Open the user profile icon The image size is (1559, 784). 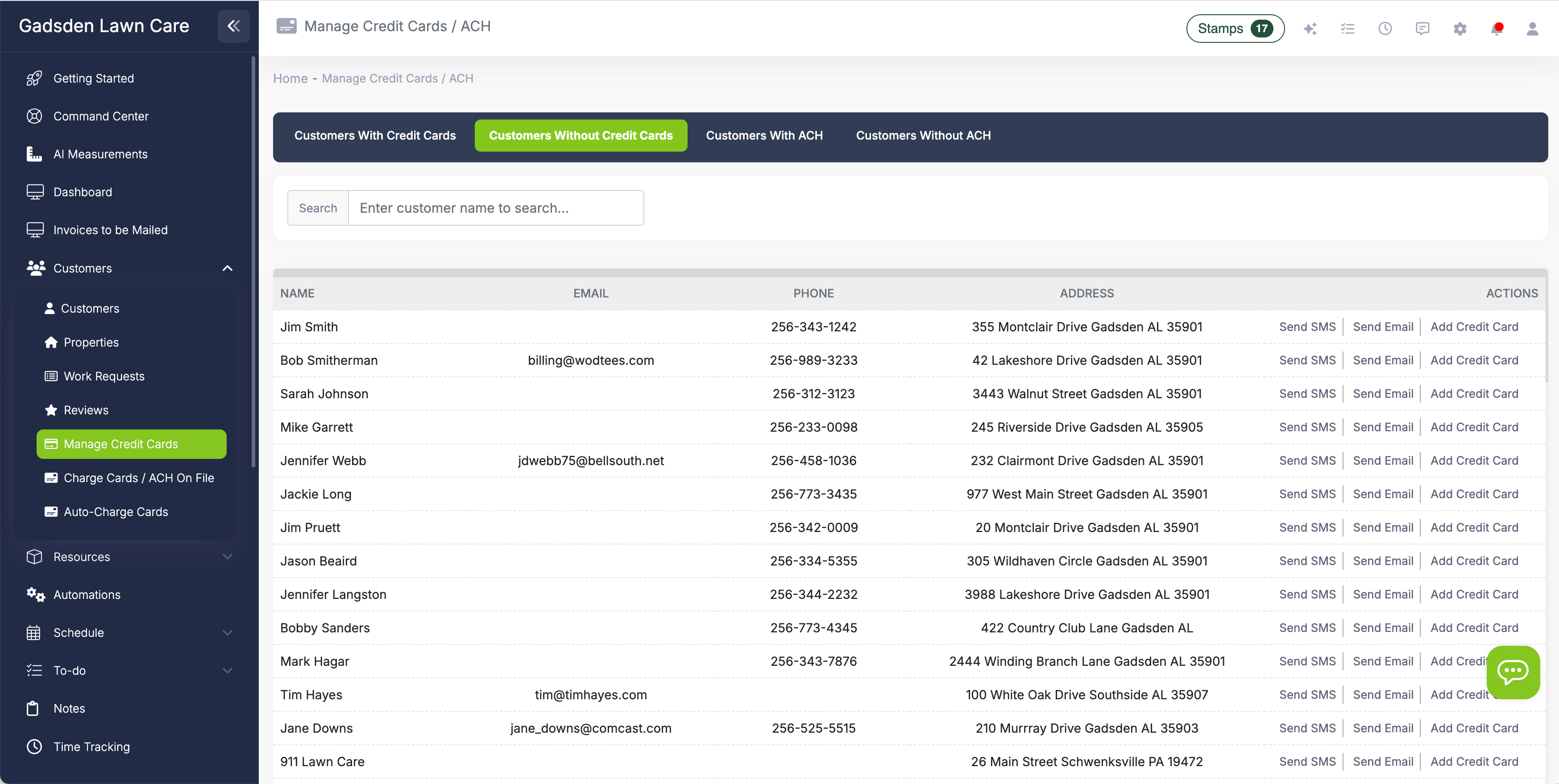[x=1532, y=28]
